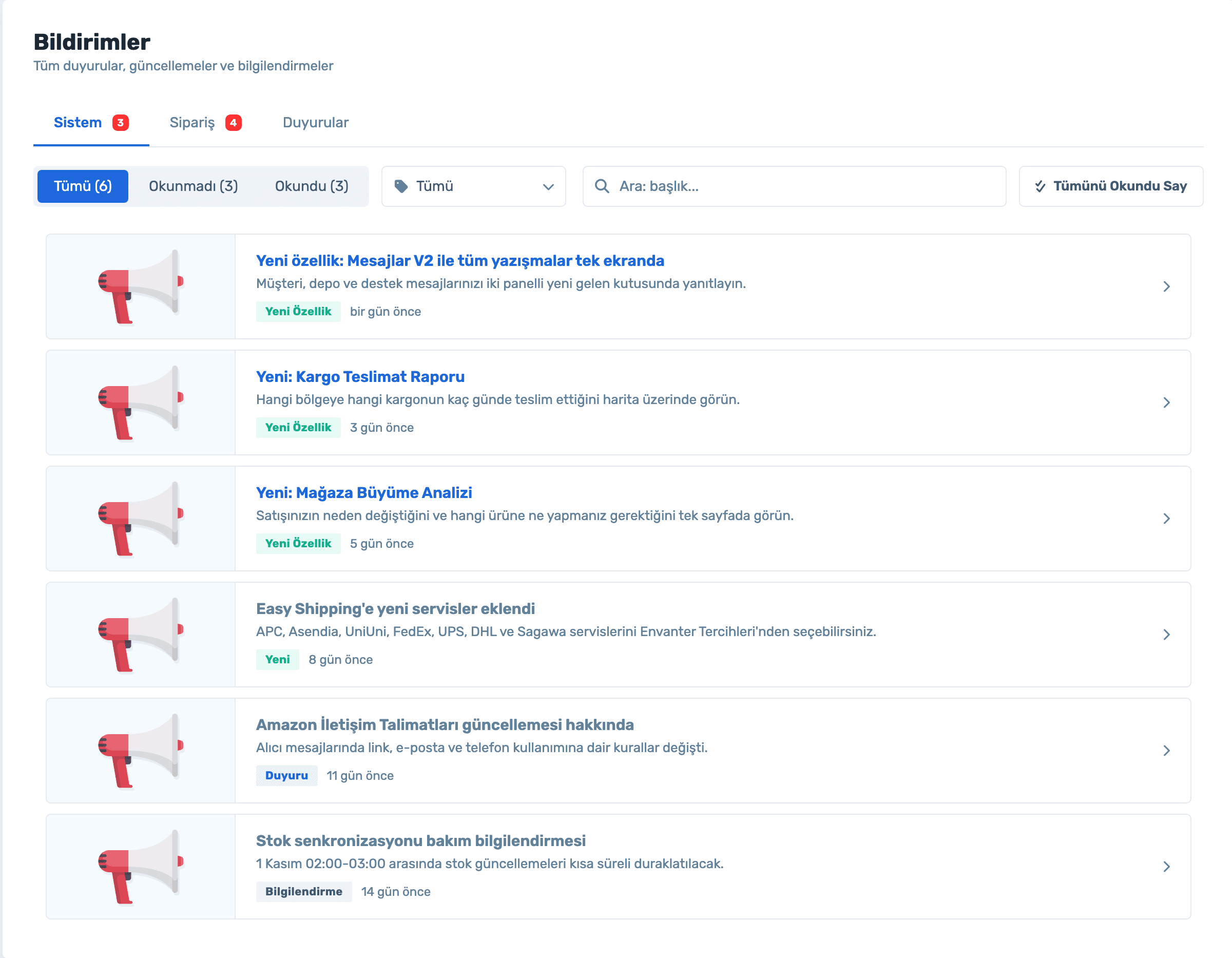Open the Tümü category dropdown
The height and width of the screenshot is (958, 1232).
point(474,186)
